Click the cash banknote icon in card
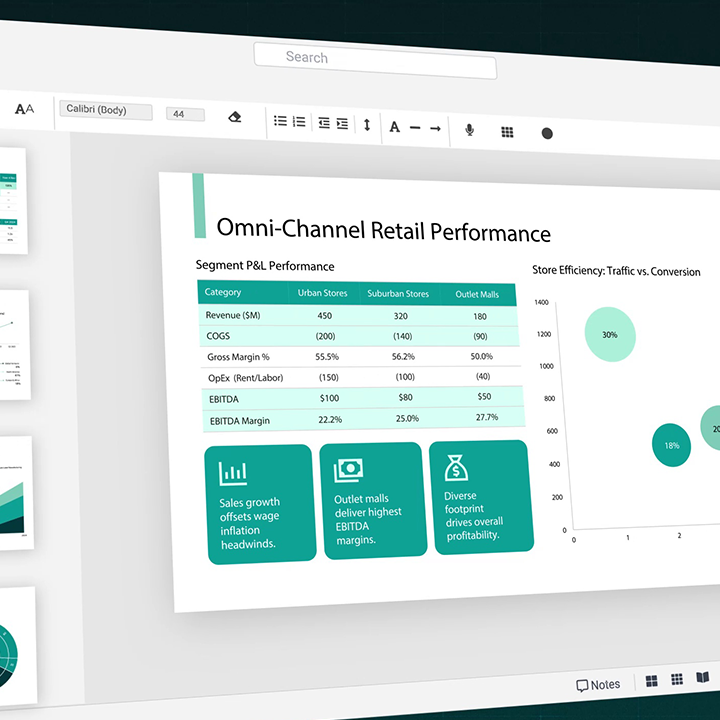720x720 pixels. [x=348, y=470]
